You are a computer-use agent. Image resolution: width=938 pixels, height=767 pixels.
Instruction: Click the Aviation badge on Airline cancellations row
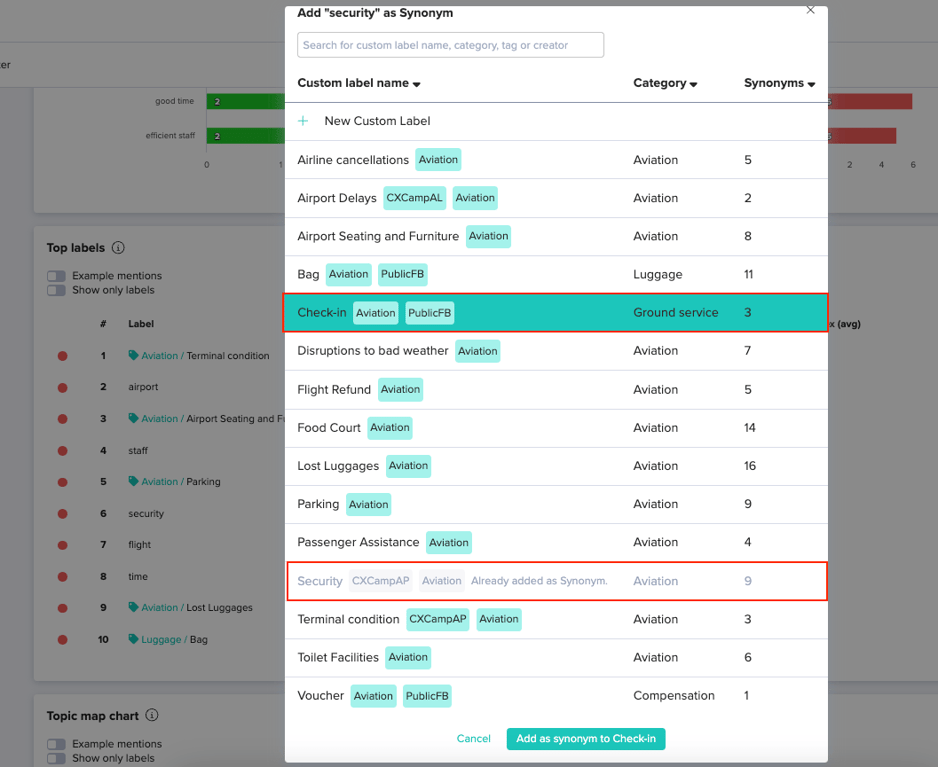pos(438,159)
